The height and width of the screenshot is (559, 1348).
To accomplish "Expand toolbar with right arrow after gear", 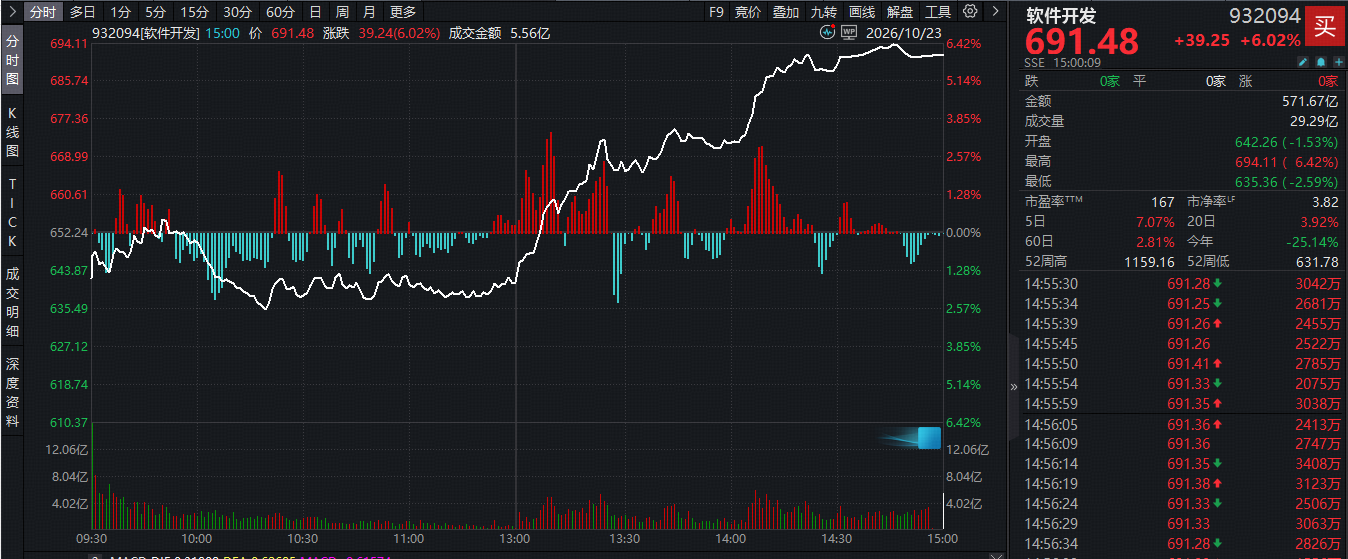I will (x=995, y=12).
